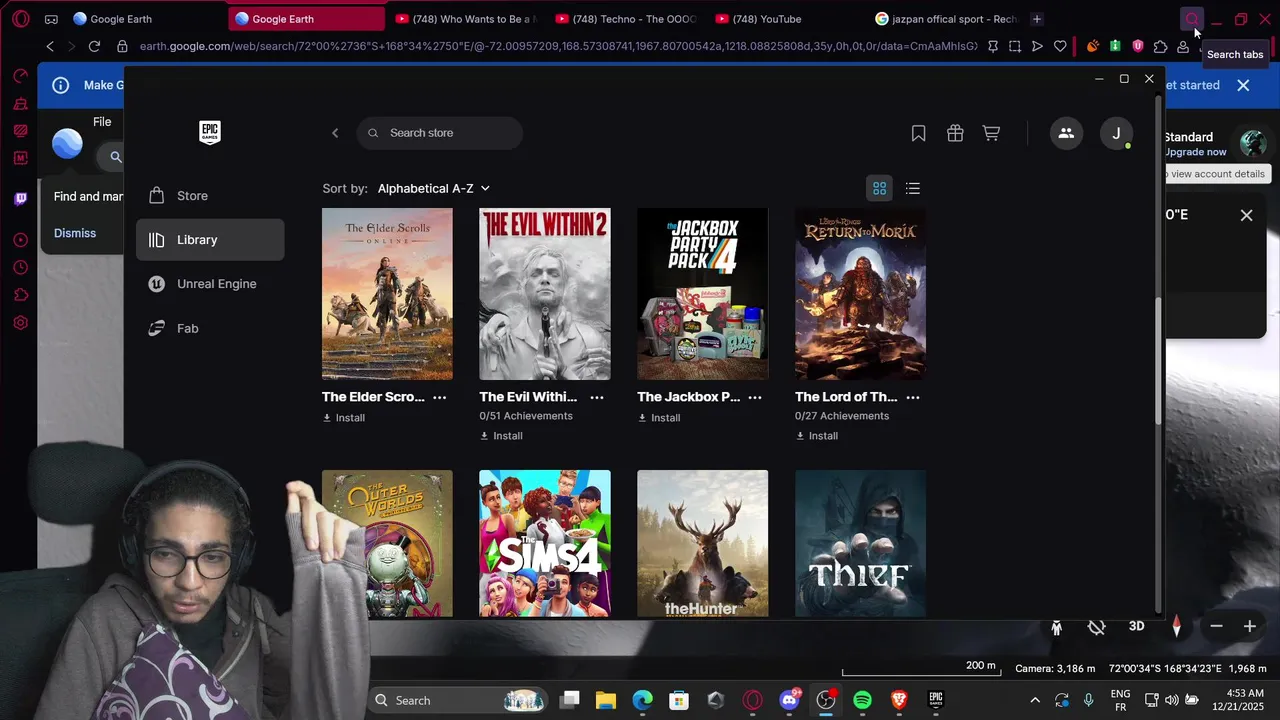The height and width of the screenshot is (720, 1280).
Task: Open the J account profile avatar
Action: point(1116,133)
